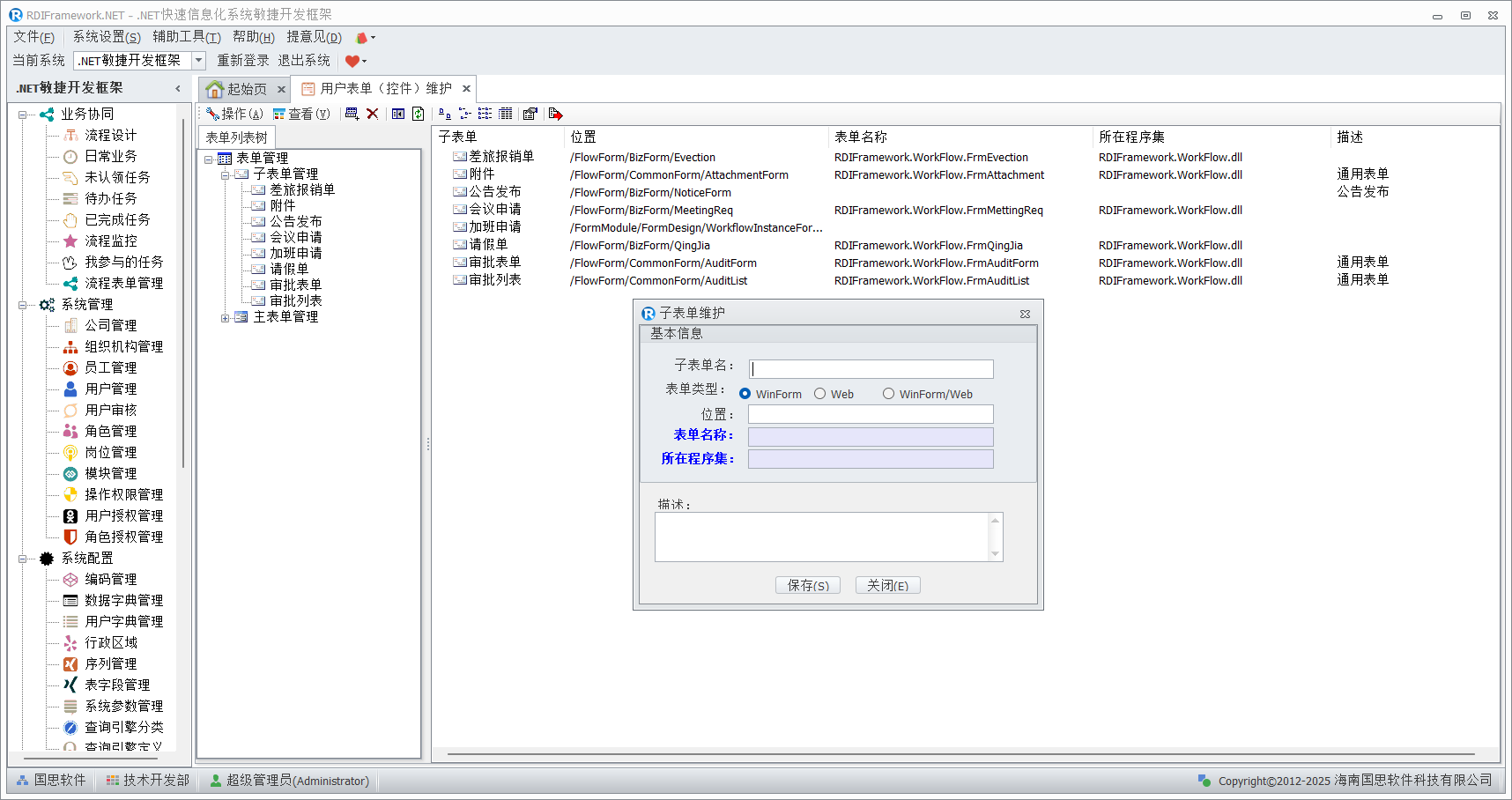Click the red heart icon near 退出系统

click(x=352, y=61)
